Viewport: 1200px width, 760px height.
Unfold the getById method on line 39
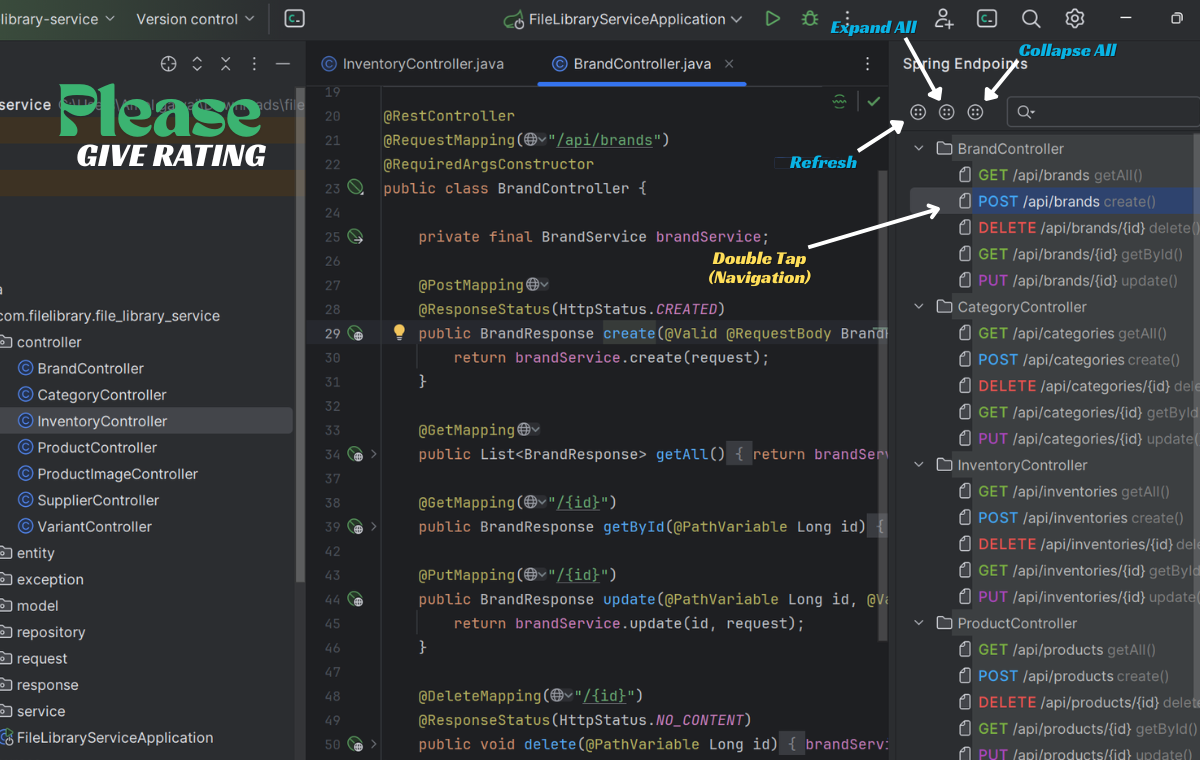tap(374, 527)
